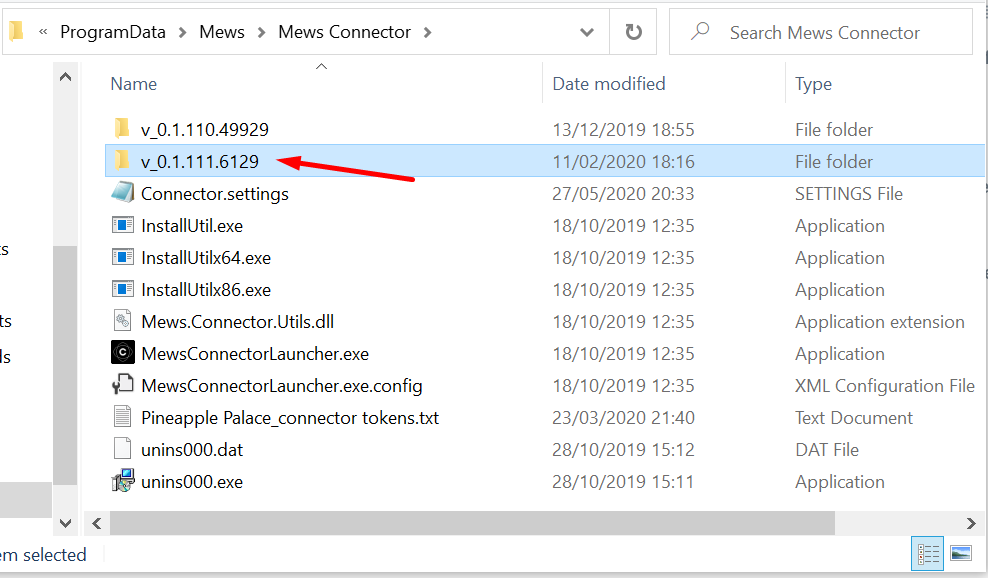988x578 pixels.
Task: Select Pineapple Palace_connector tokens.txt file name
Action: tap(290, 418)
